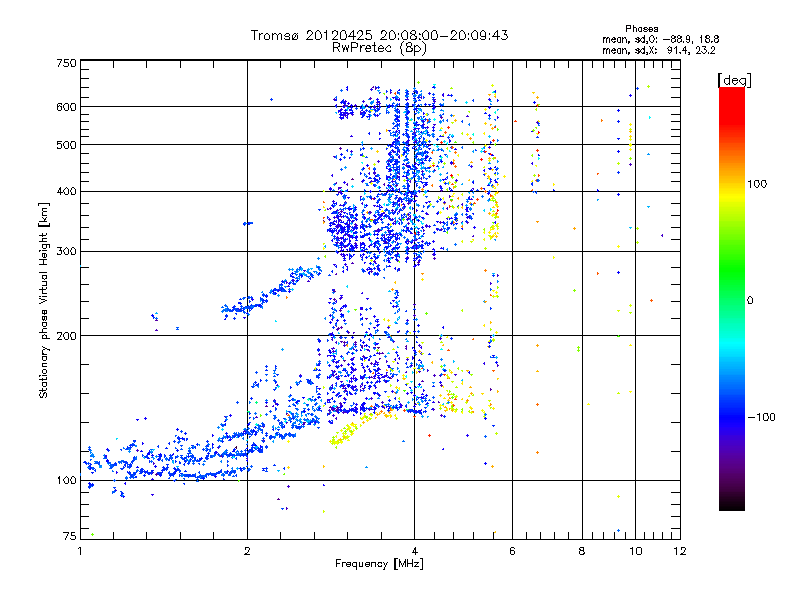Click the 'Phases' header text
800x600 pixels.
(641, 29)
